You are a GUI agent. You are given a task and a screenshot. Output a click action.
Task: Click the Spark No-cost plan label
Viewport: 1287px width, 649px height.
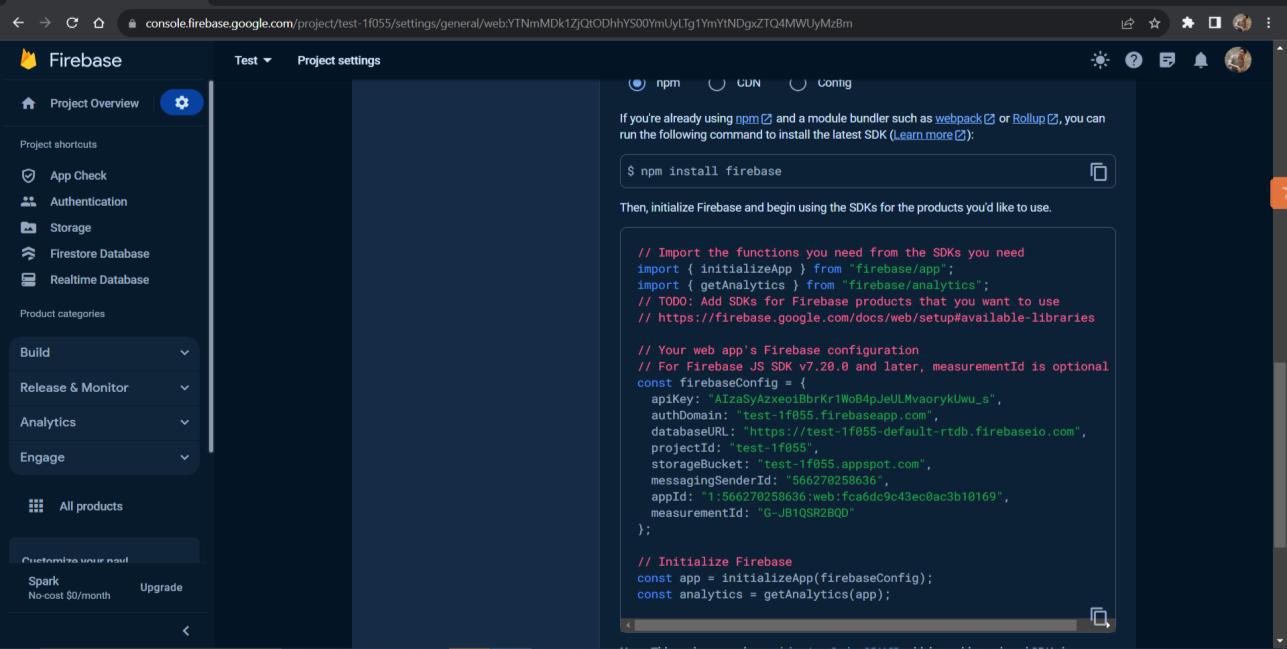(x=69, y=588)
